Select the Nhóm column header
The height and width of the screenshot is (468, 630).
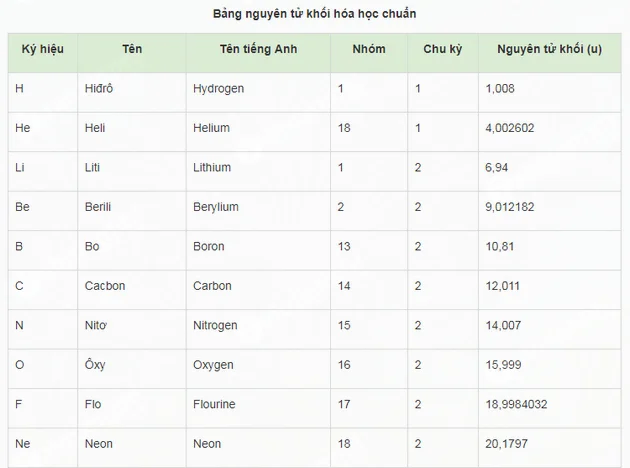click(369, 49)
